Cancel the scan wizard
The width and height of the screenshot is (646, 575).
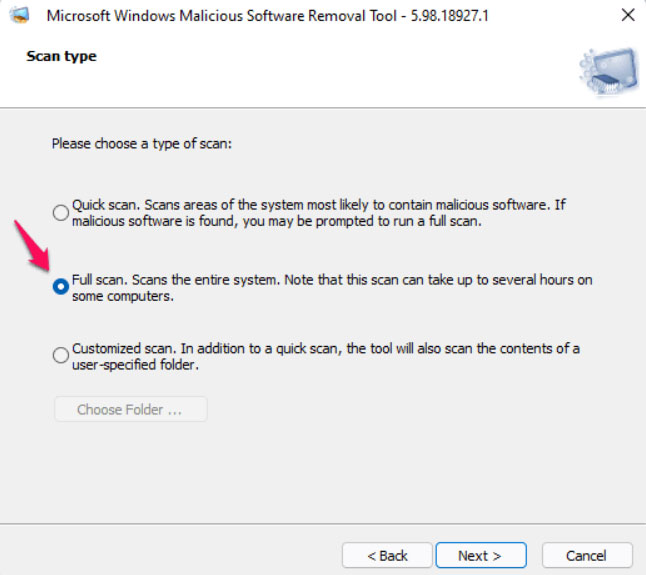(x=586, y=555)
